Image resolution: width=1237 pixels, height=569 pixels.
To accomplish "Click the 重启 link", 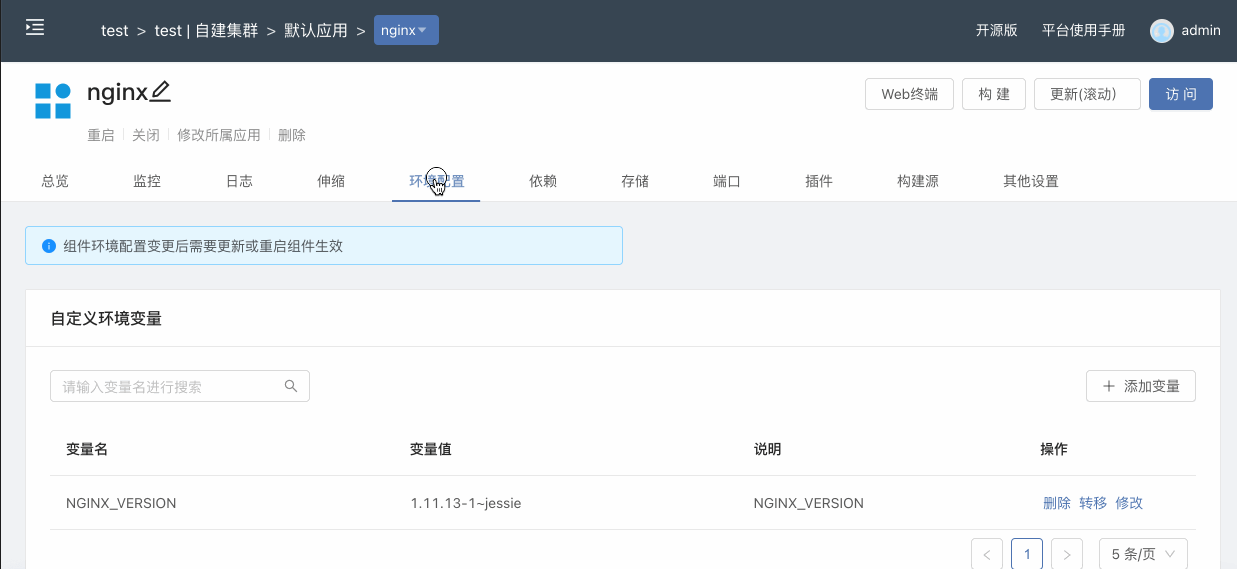I will click(x=101, y=135).
